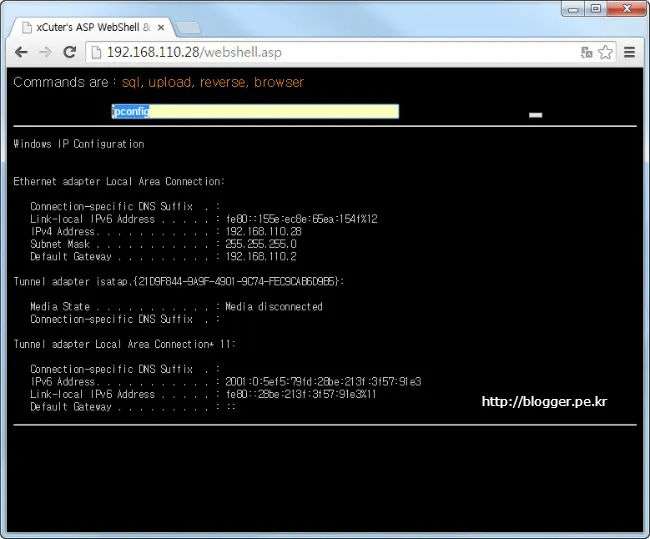
Task: Focus the ipconfig command input field
Action: 255,112
